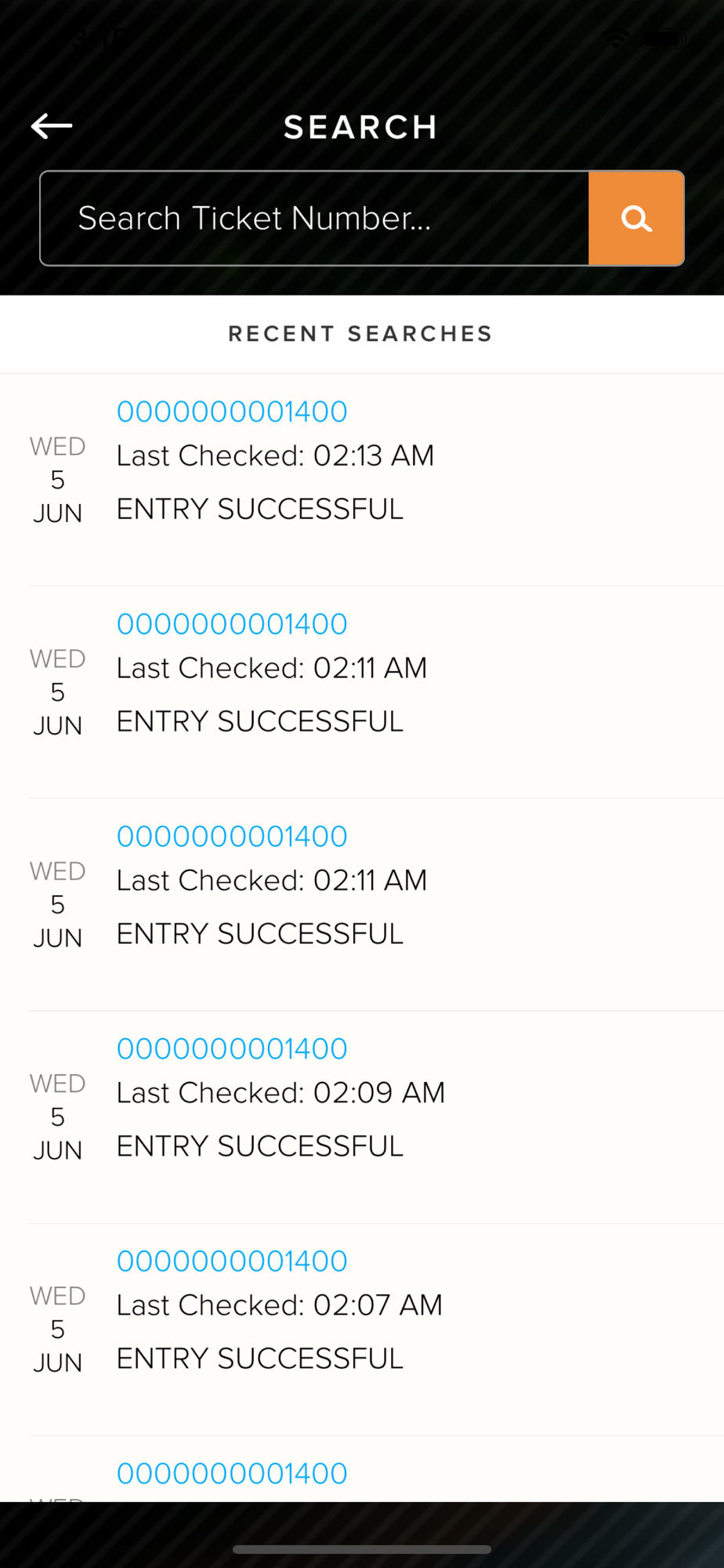724x1568 pixels.
Task: Tap the date label beside 02:13 AM entry
Action: (x=57, y=480)
